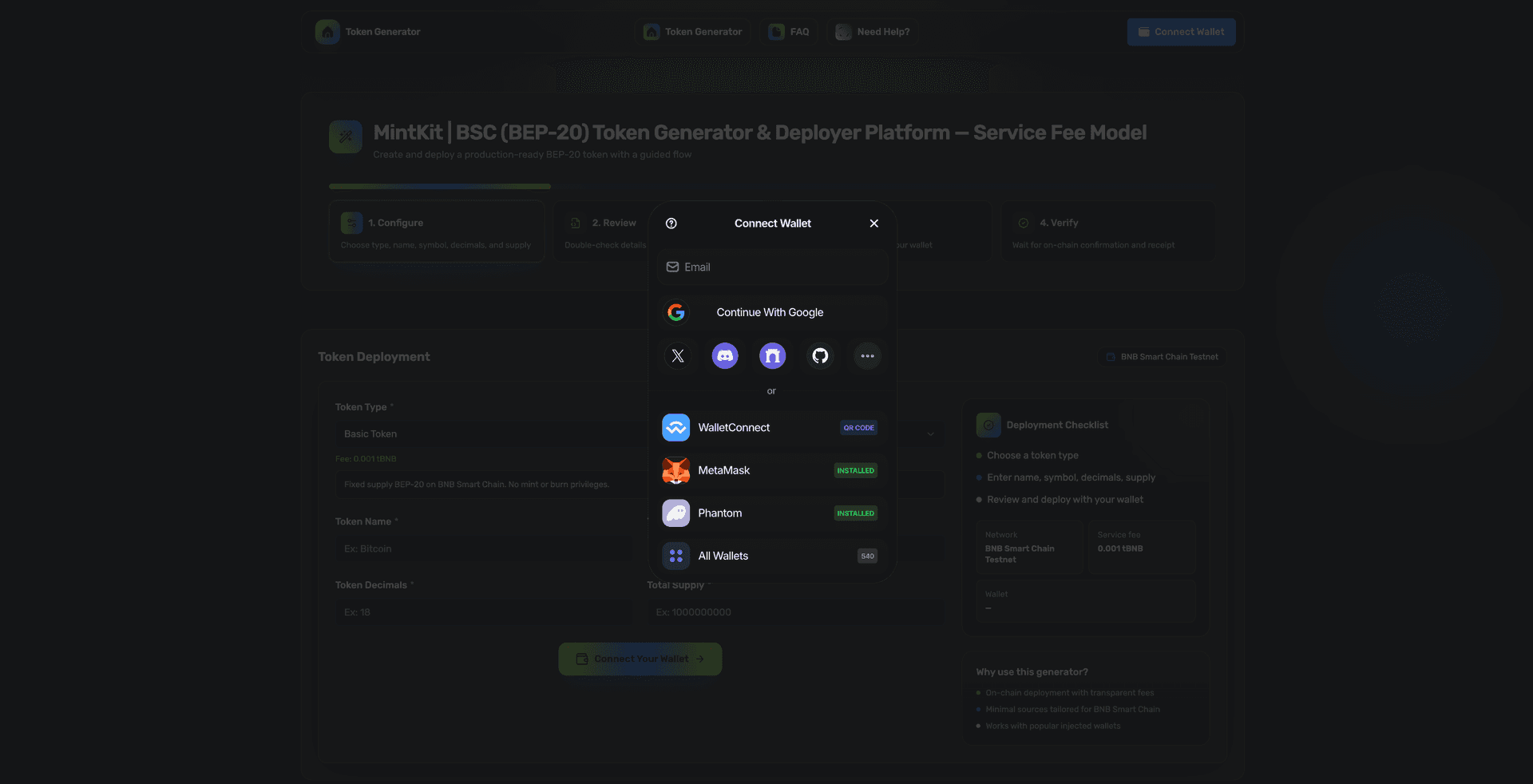Show more social login options
Image resolution: width=1533 pixels, height=784 pixels.
tap(867, 356)
